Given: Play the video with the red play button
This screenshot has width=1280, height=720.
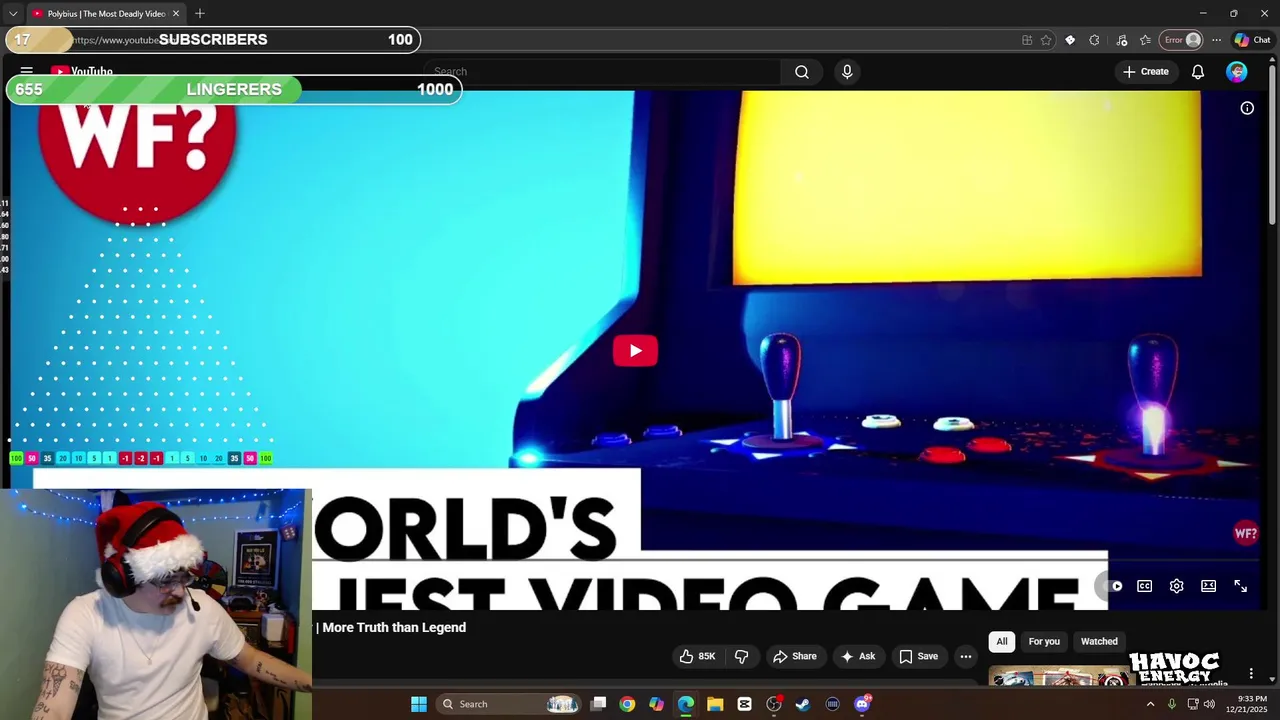Looking at the screenshot, I should 635,351.
